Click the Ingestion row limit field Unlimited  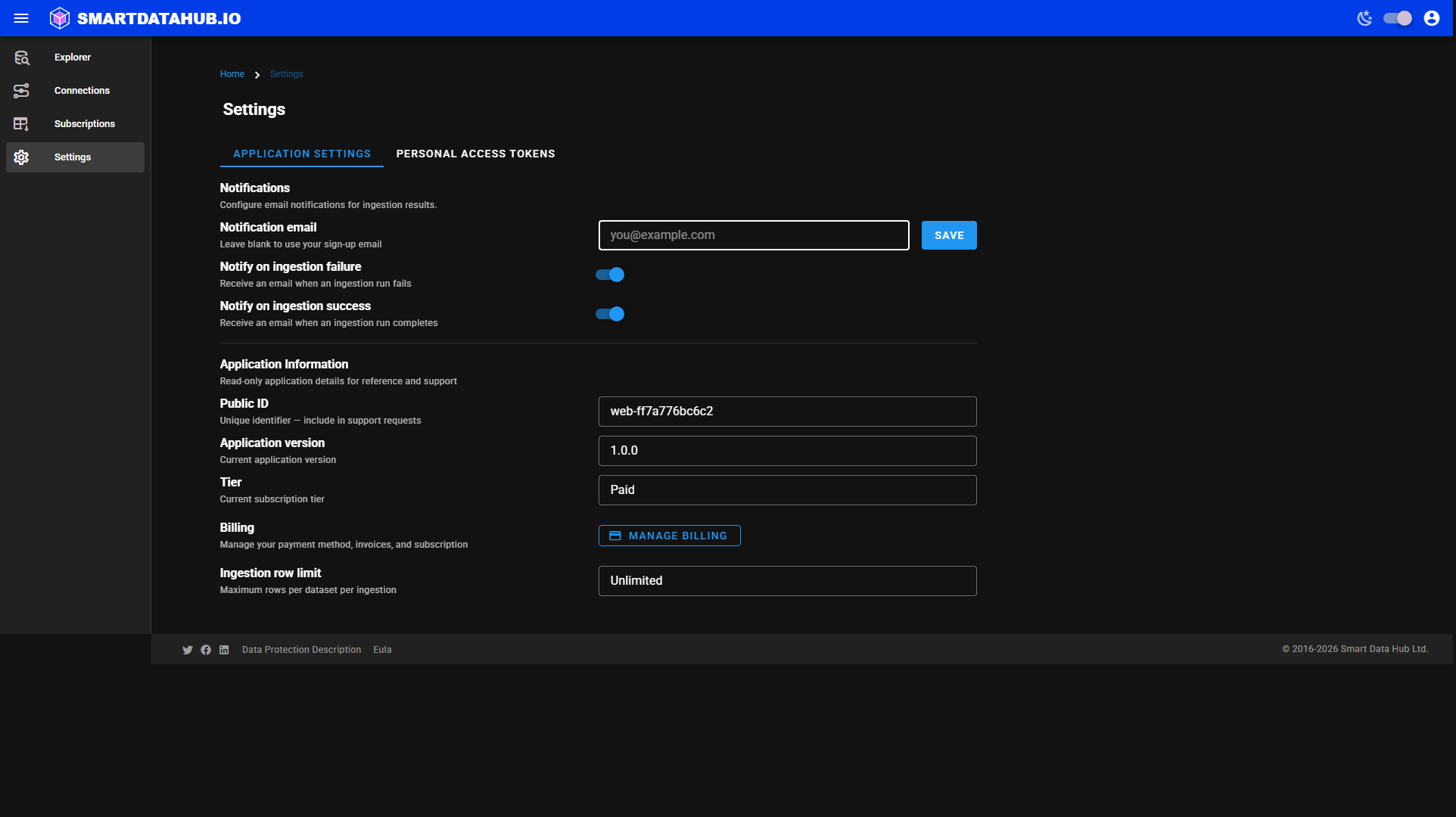(788, 581)
